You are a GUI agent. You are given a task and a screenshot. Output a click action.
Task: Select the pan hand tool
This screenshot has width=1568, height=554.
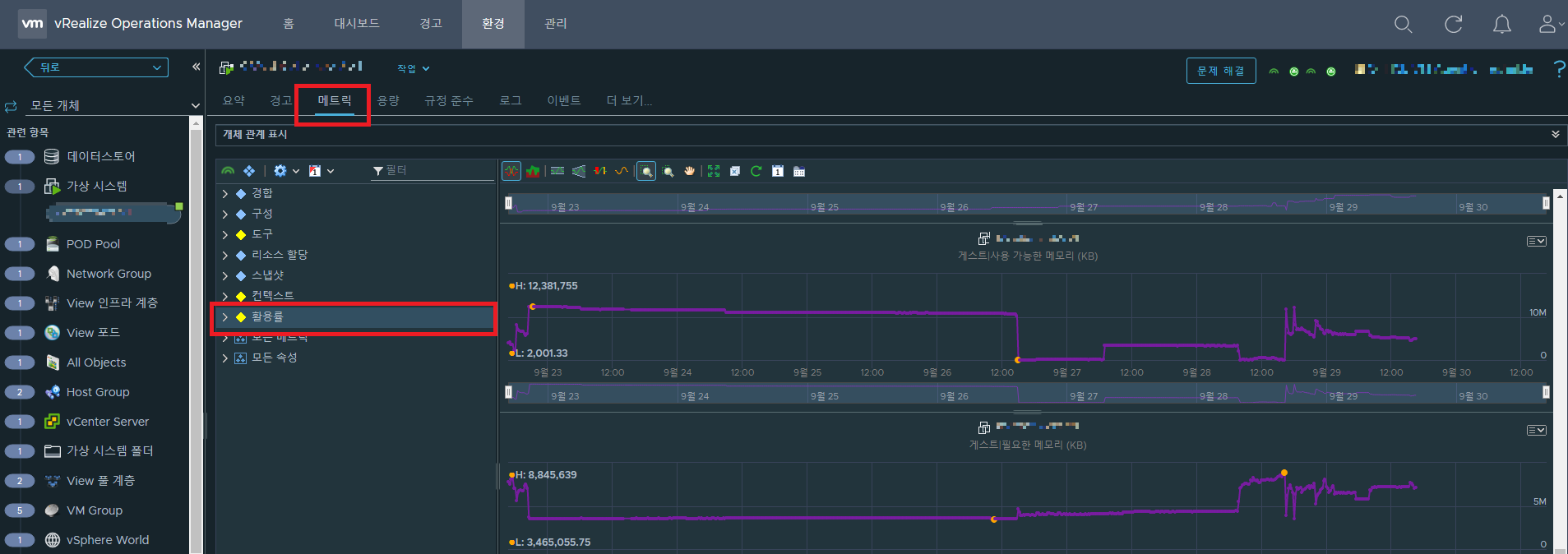[689, 171]
